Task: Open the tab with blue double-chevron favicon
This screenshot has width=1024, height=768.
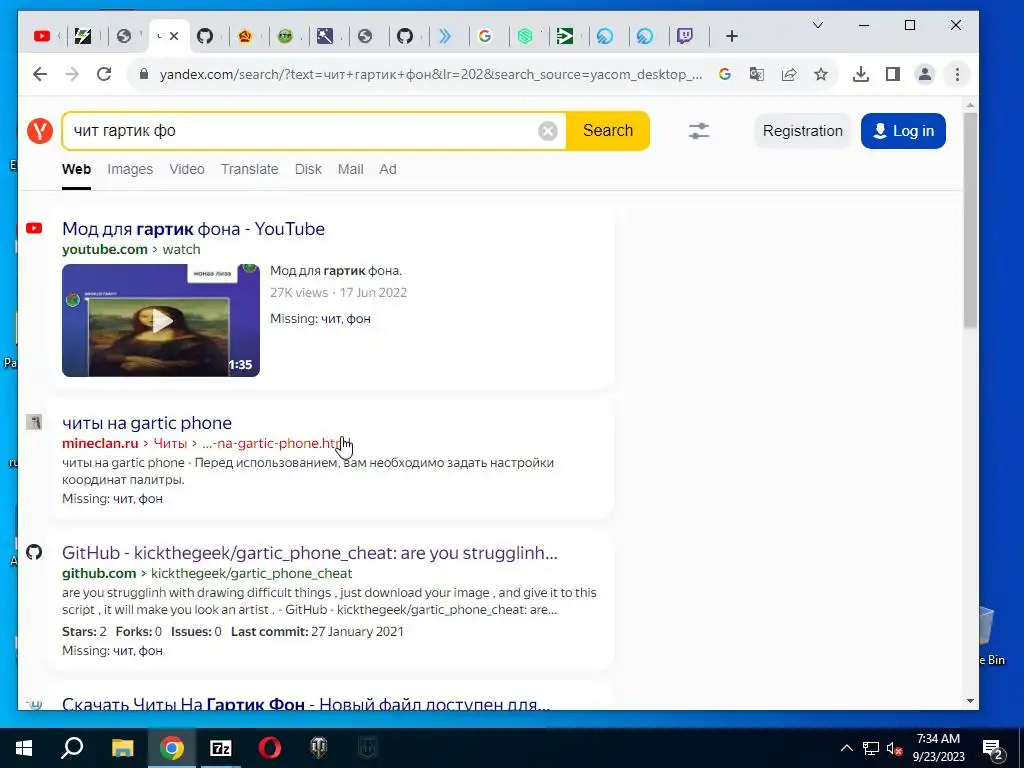Action: (x=445, y=36)
